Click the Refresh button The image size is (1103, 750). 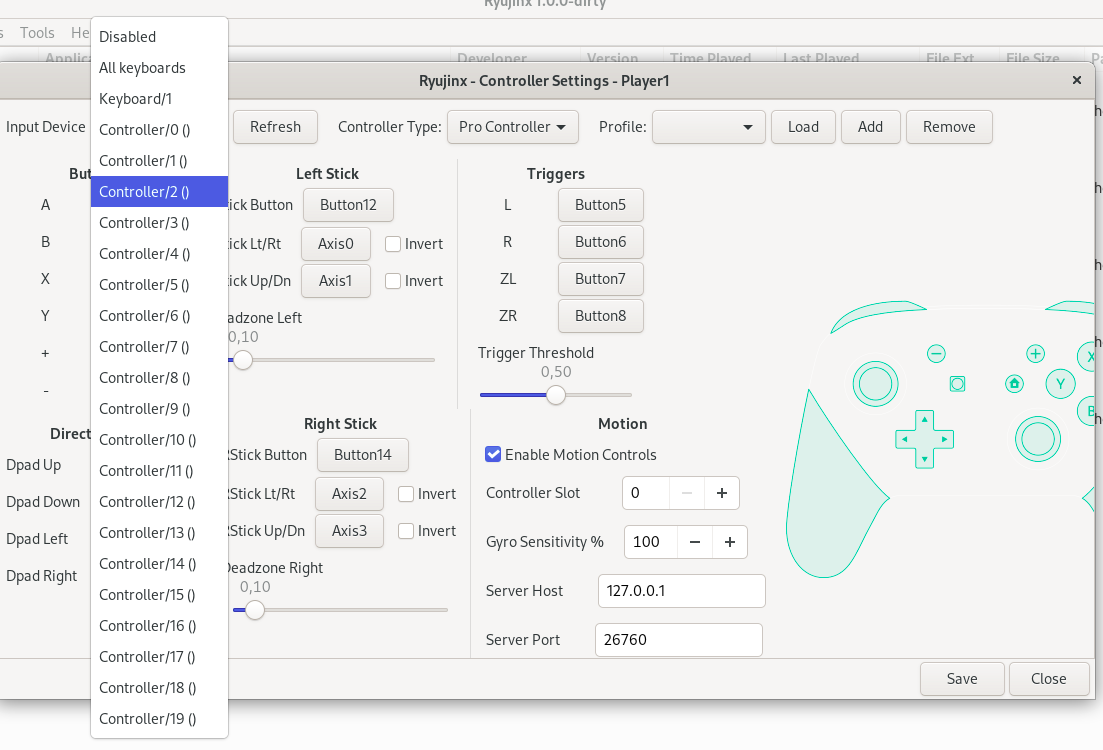tap(275, 127)
